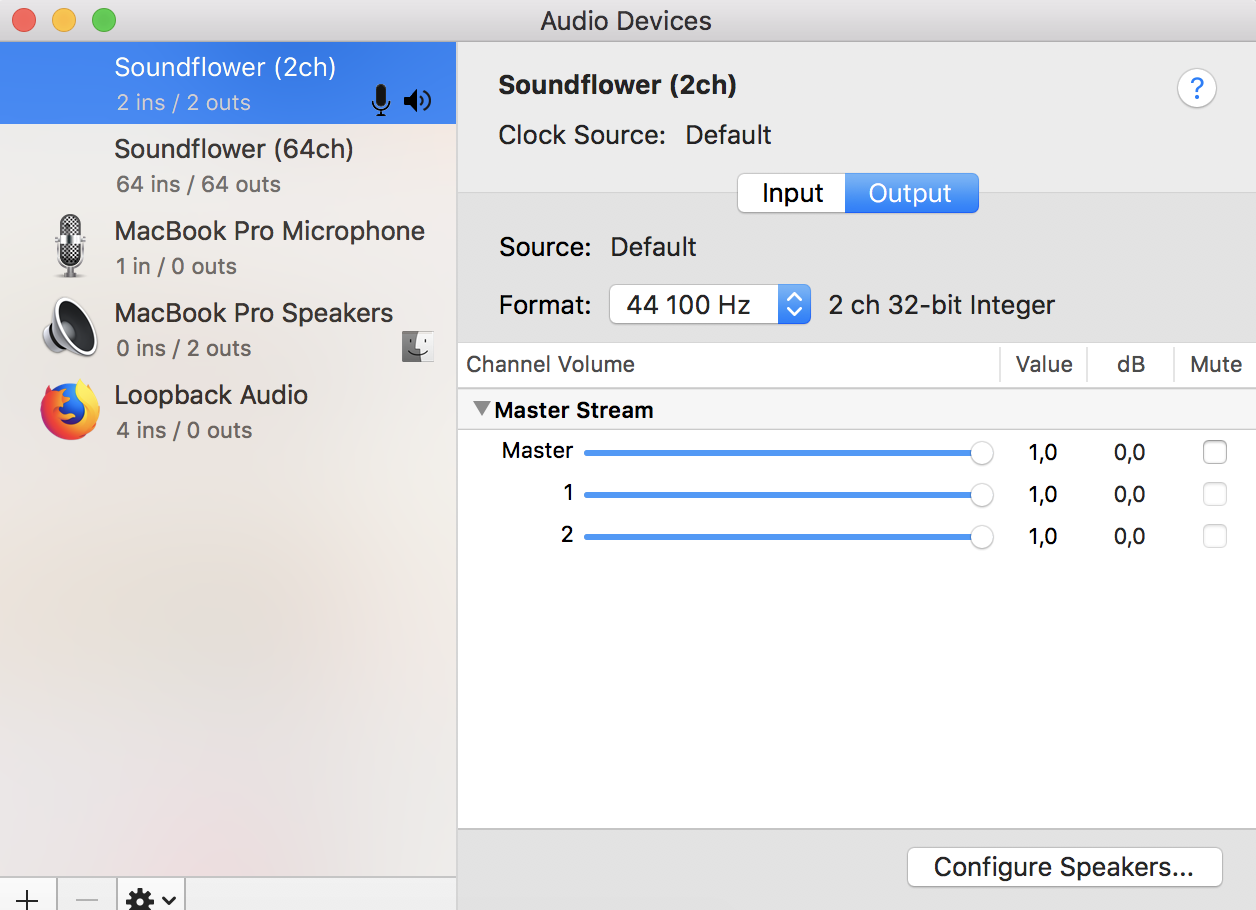Screen dimensions: 1256x910
Task: Click the Finder badge on MacBook Pro Speakers
Action: [418, 347]
